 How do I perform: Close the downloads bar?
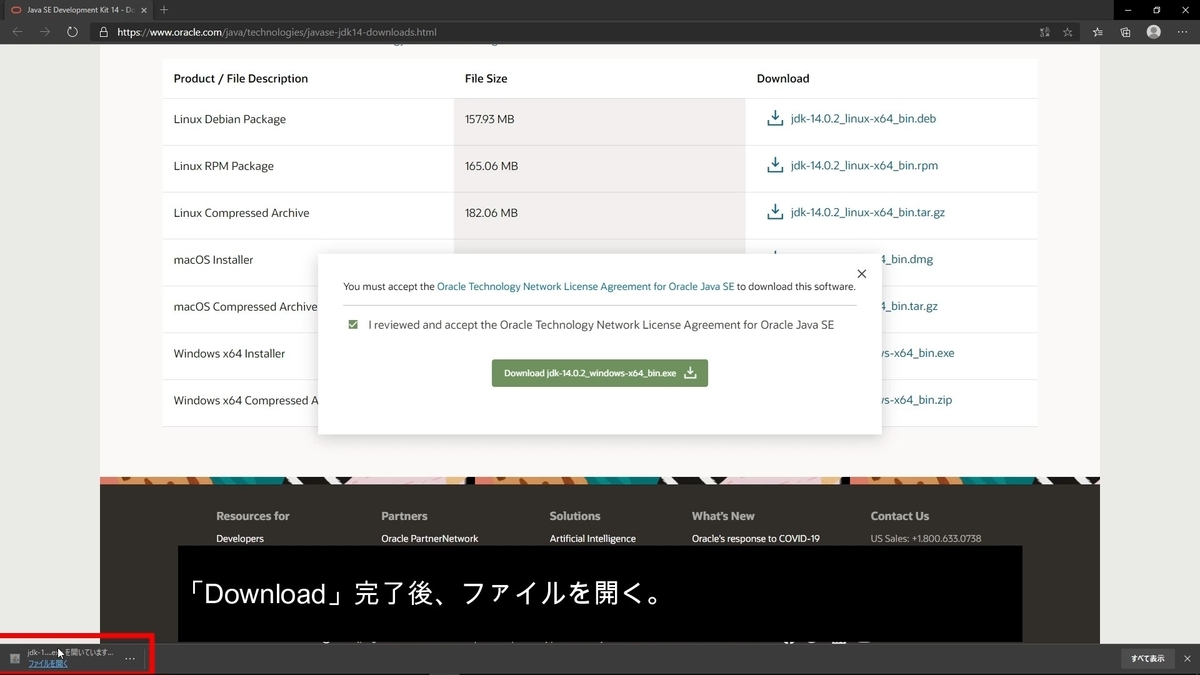[1187, 658]
